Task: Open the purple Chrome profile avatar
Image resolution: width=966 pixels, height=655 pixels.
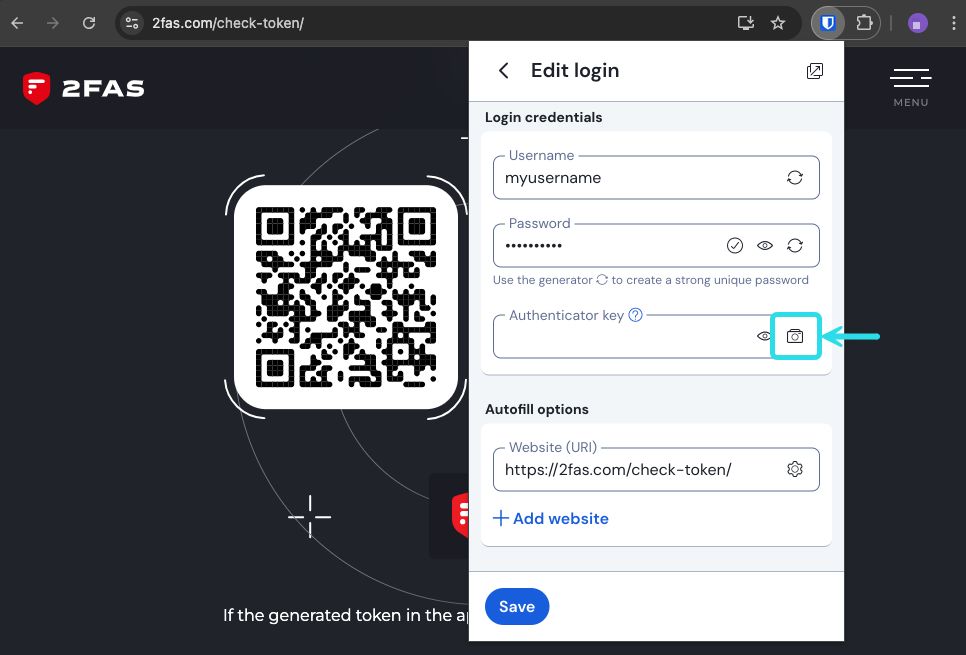Action: click(917, 23)
